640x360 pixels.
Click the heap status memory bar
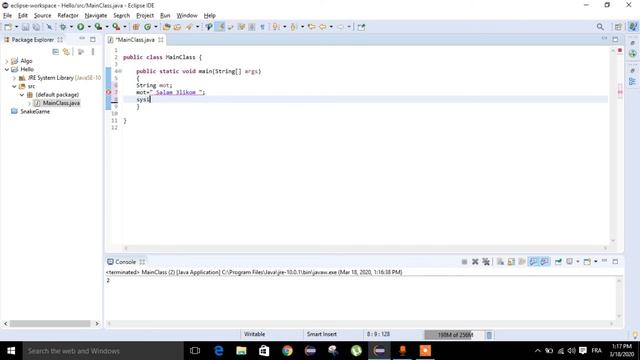[454, 335]
